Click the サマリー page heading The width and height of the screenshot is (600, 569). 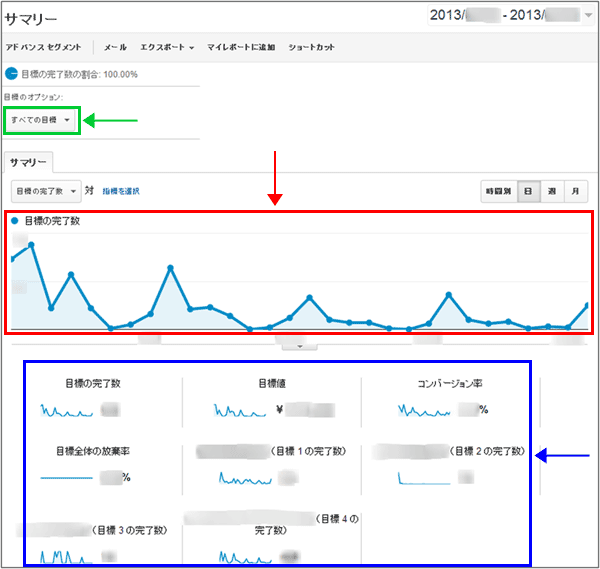tap(31, 18)
